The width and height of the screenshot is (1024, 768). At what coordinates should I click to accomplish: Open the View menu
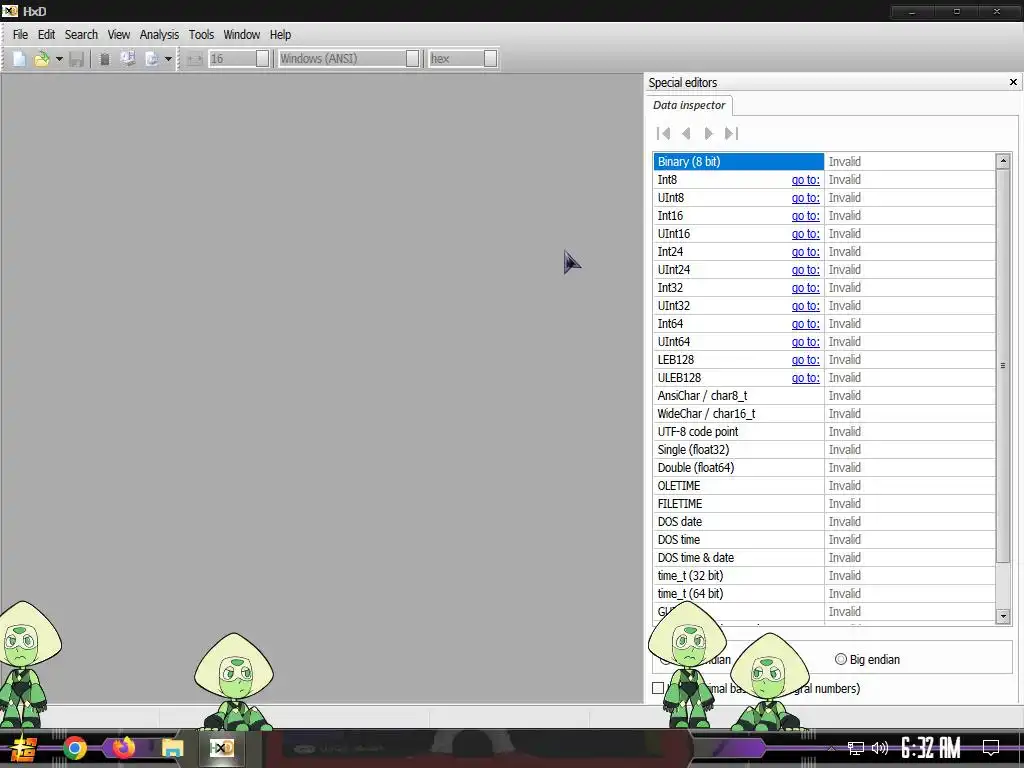tap(118, 35)
